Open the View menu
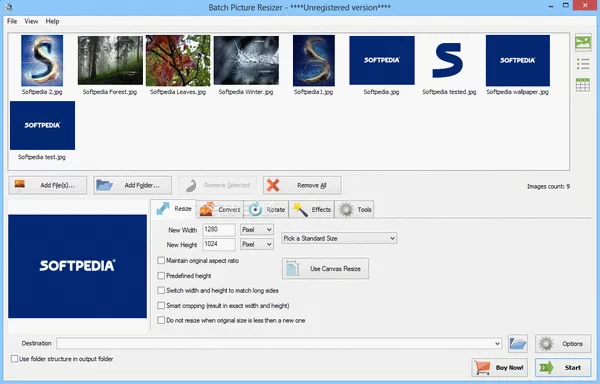 (x=31, y=21)
